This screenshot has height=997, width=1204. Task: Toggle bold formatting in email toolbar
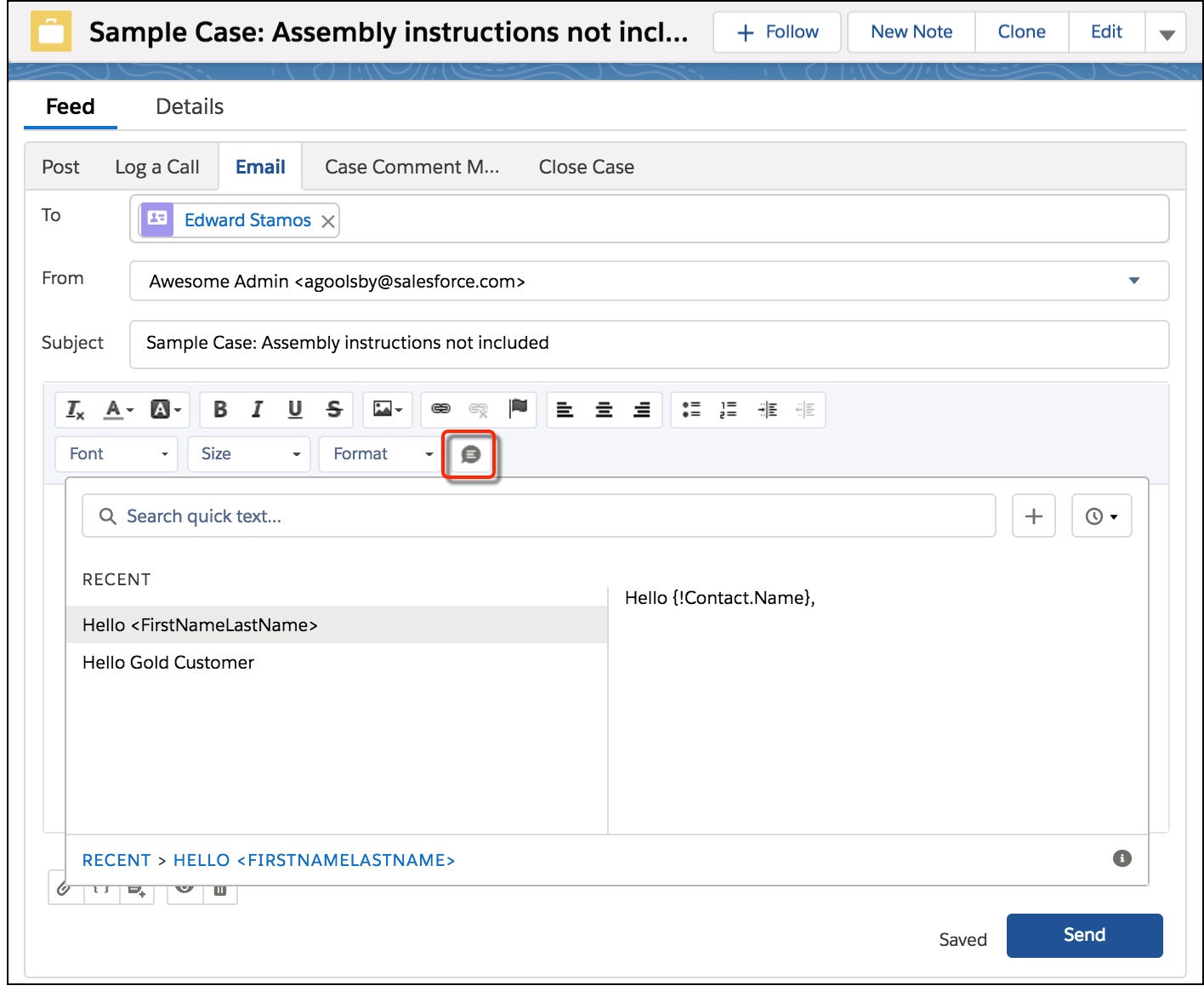coord(220,410)
